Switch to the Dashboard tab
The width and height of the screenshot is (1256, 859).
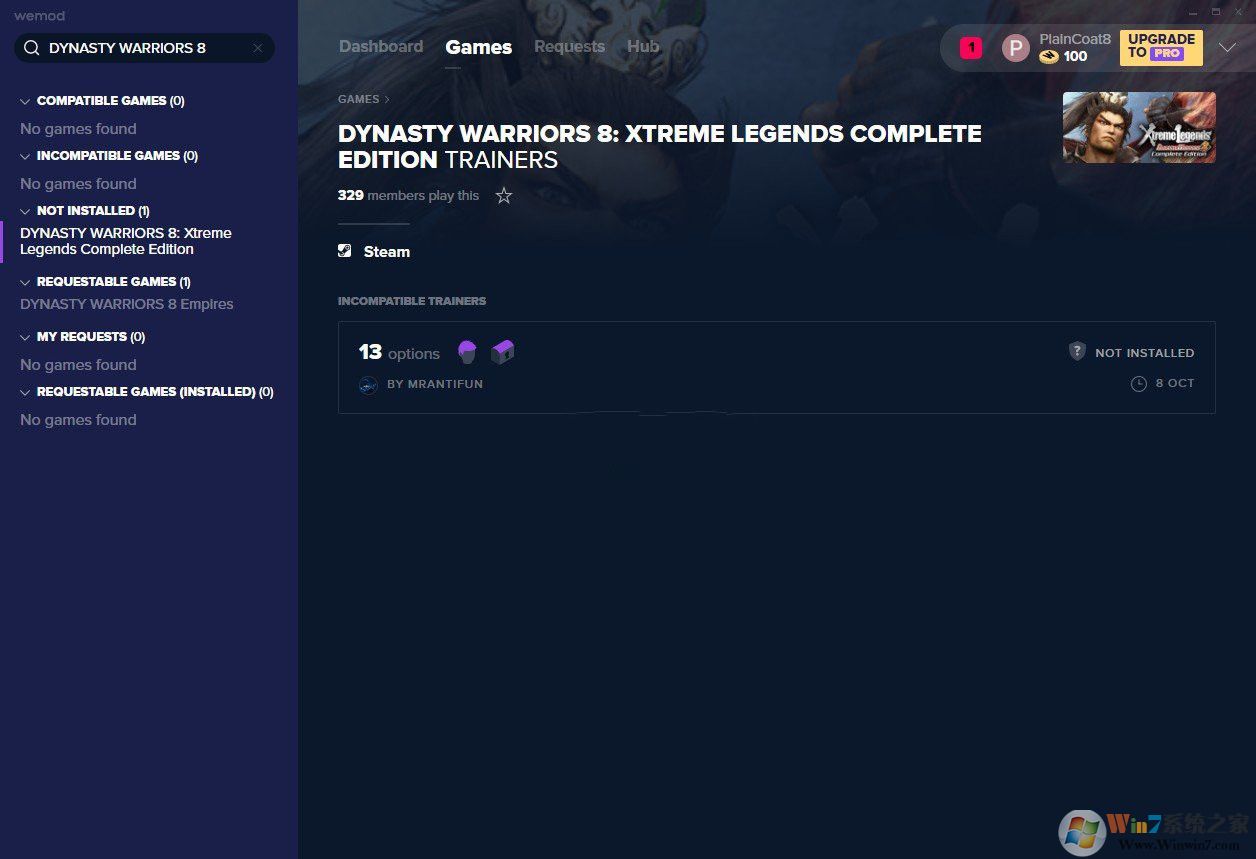click(x=381, y=47)
